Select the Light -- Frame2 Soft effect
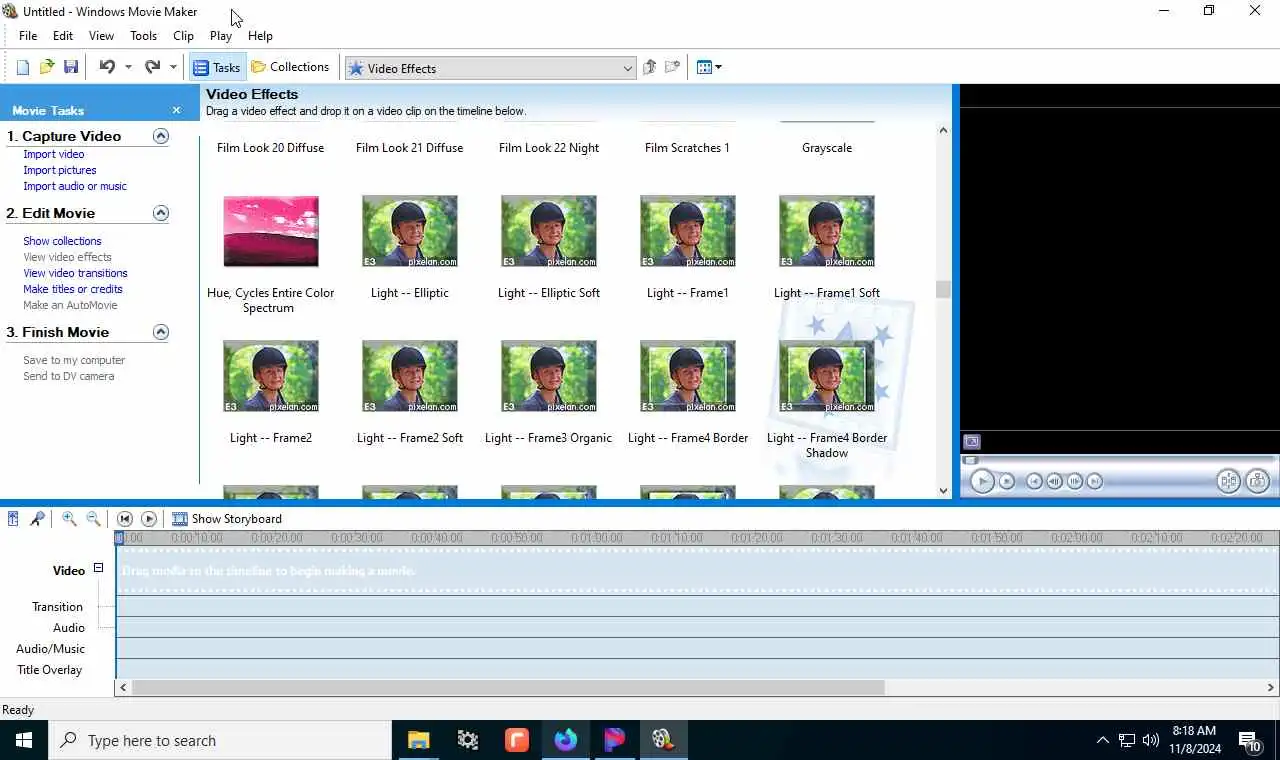This screenshot has height=760, width=1280. (x=410, y=377)
